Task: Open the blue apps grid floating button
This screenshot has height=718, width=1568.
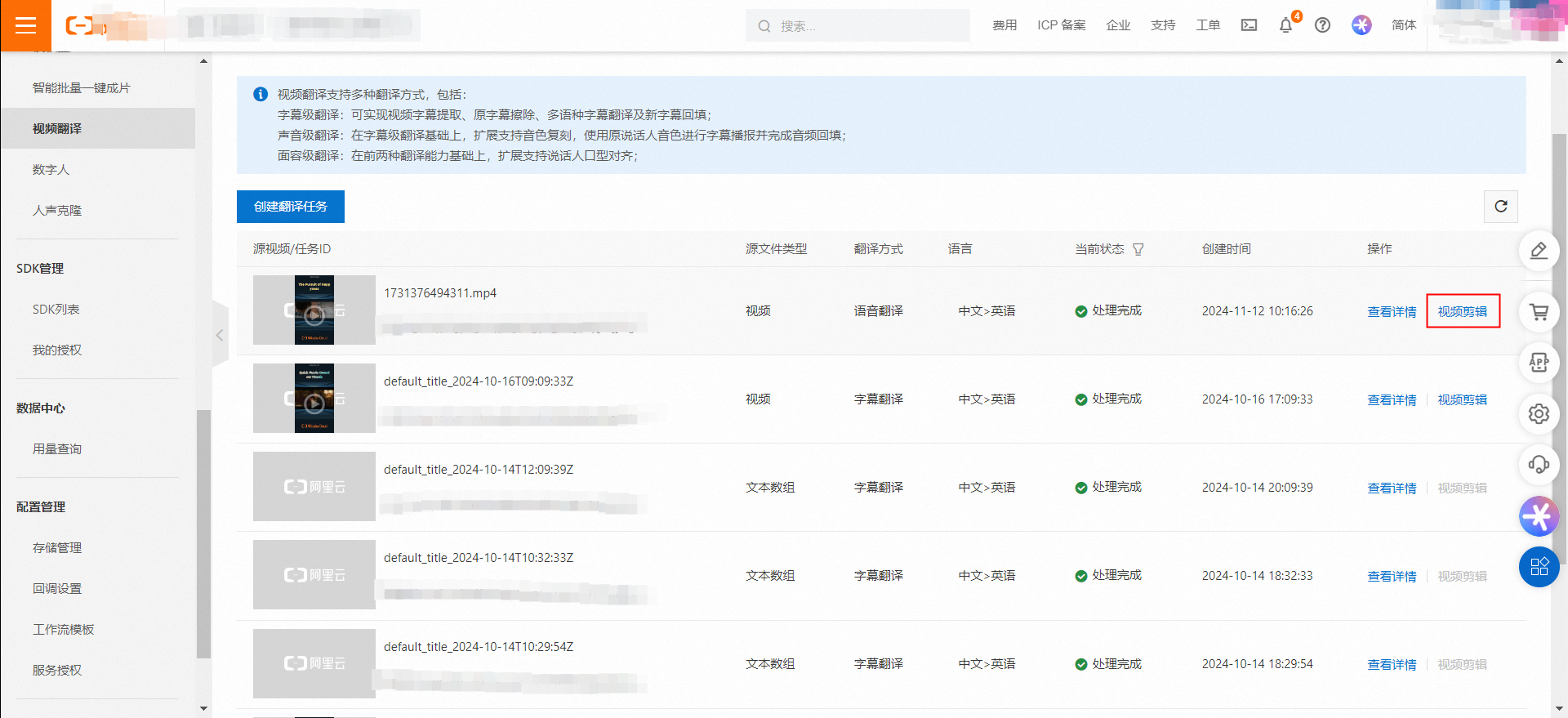Action: (x=1539, y=567)
